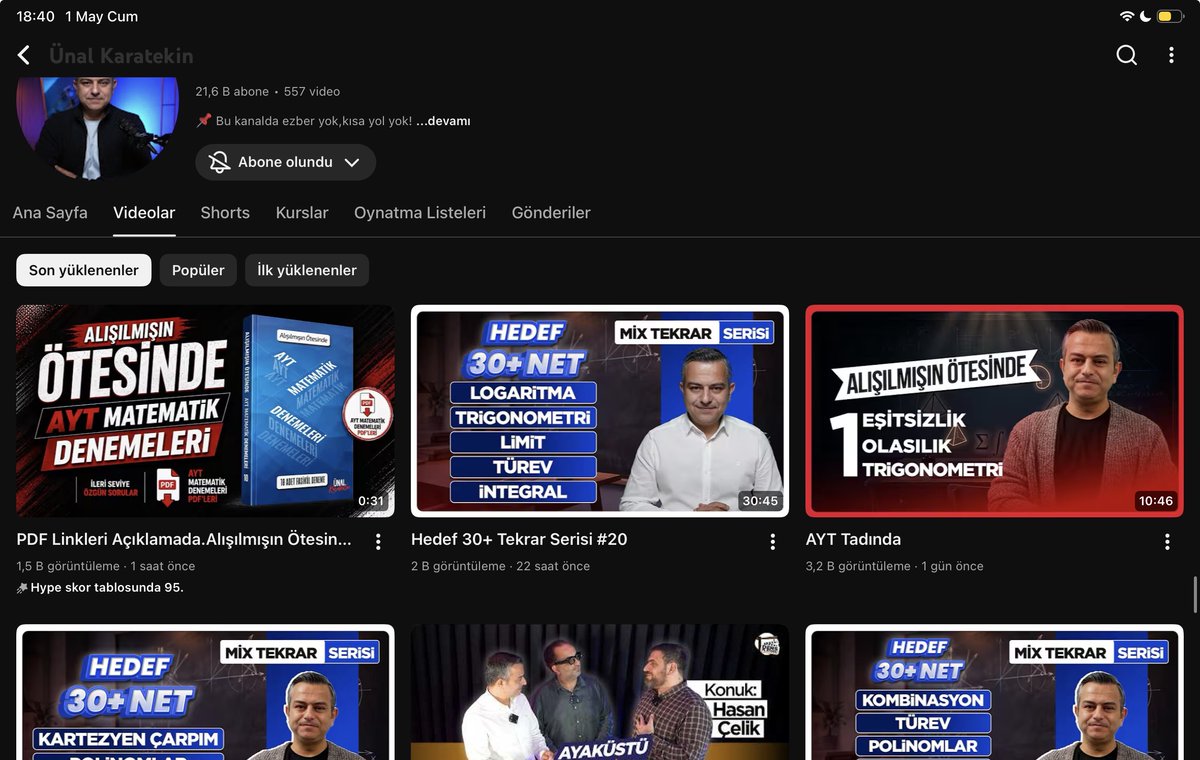Image resolution: width=1200 pixels, height=760 pixels.
Task: Tap the 557 video count text
Action: (x=312, y=91)
